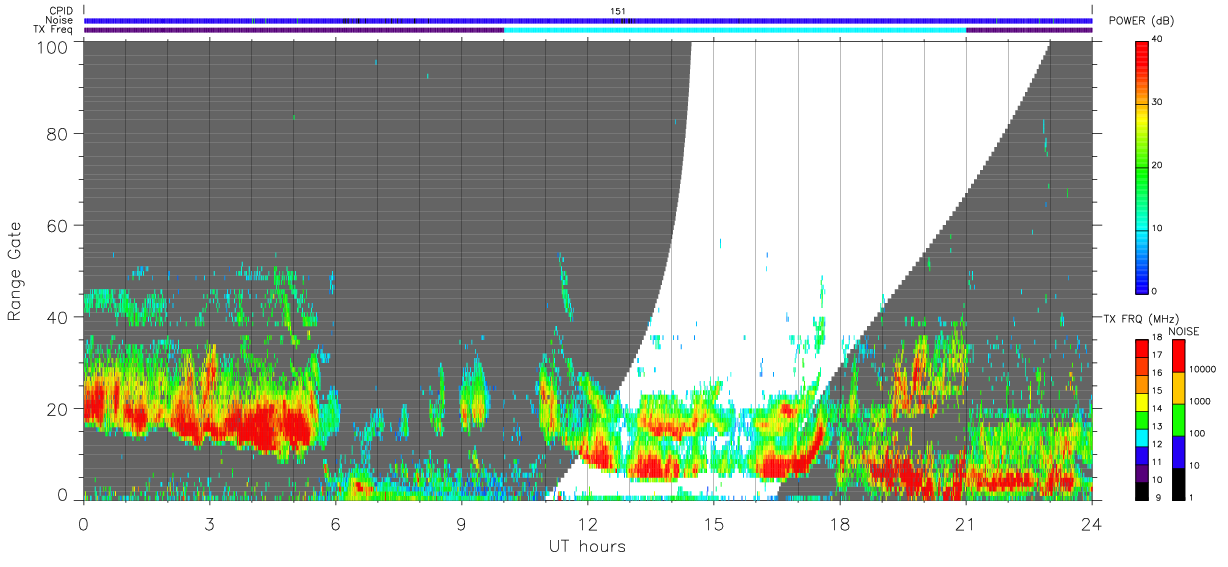1228x567 pixels.
Task: Click the TX Freq row label
Action: tap(53, 29)
